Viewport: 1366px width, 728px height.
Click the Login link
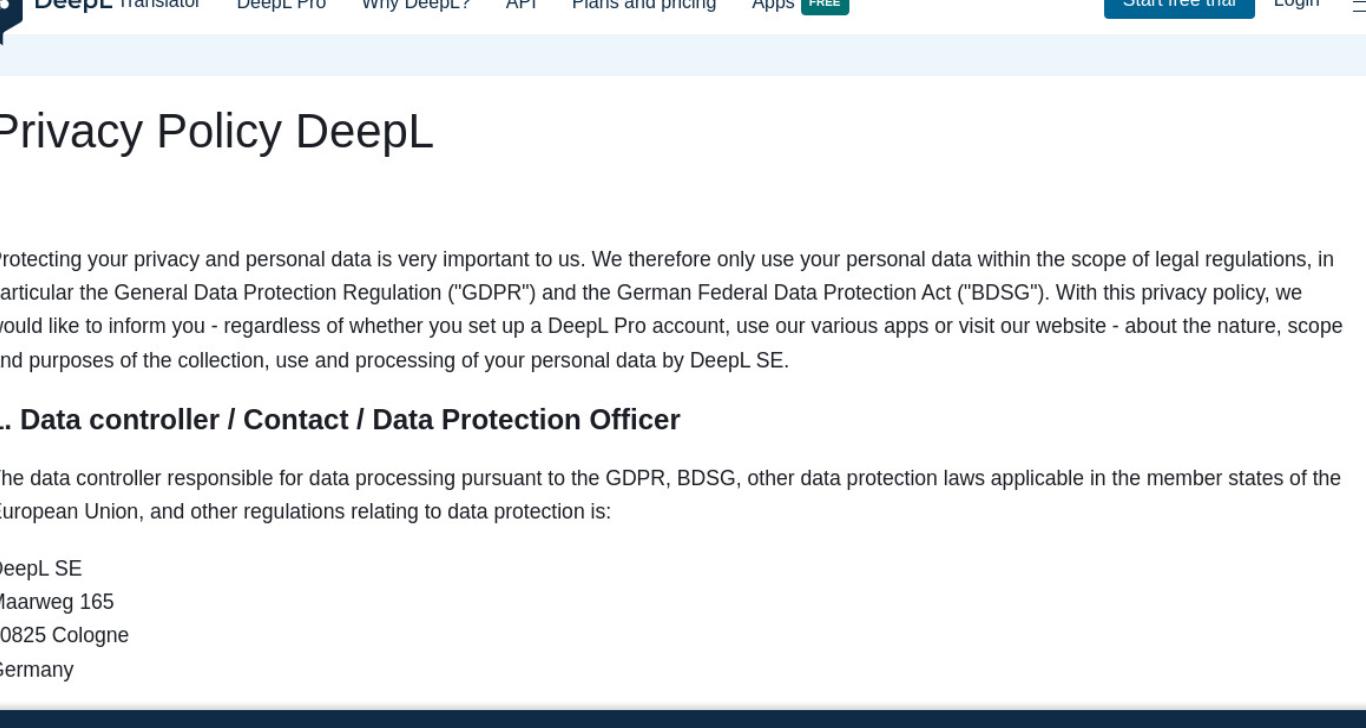tap(1296, 4)
